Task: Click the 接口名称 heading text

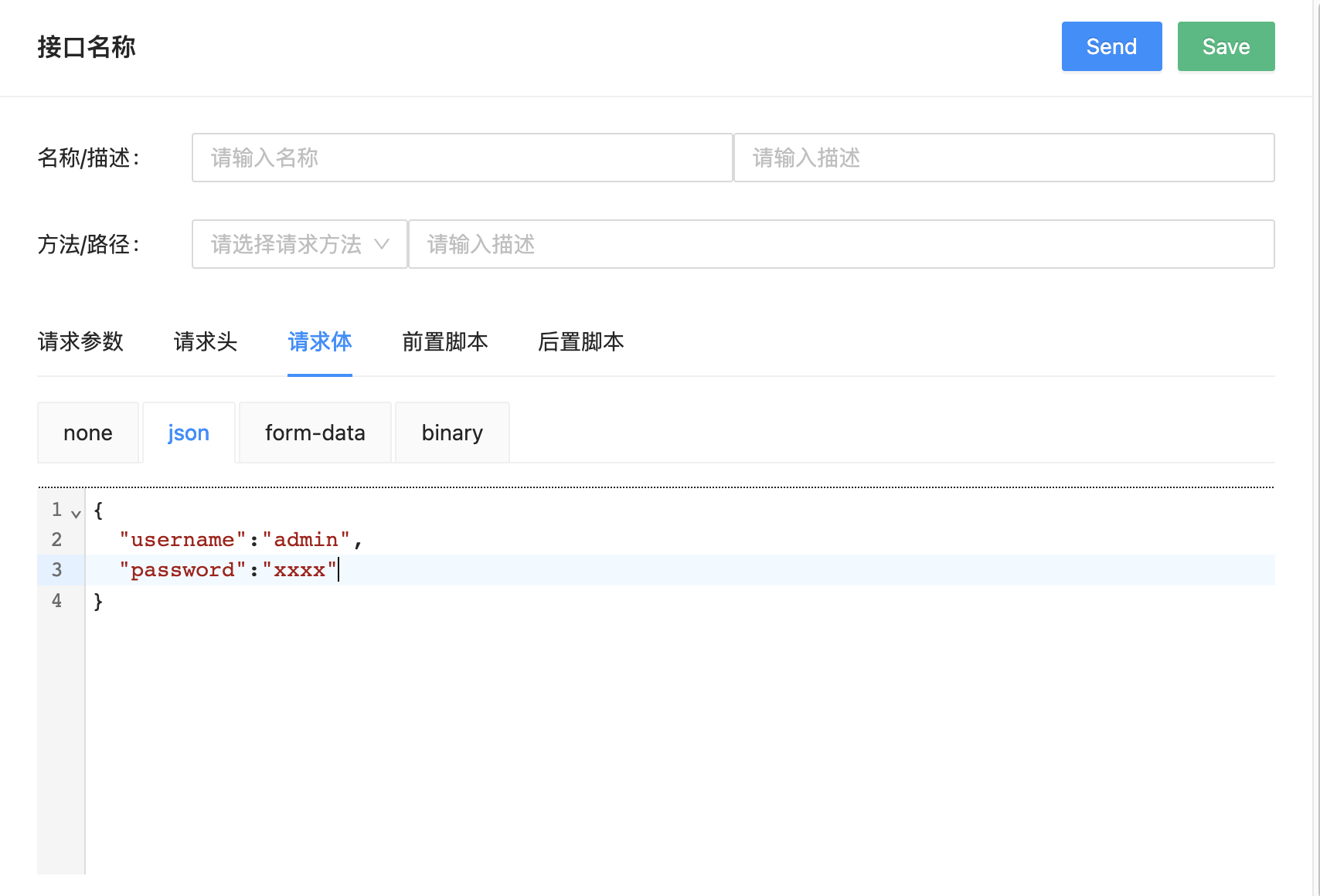Action: point(87,46)
